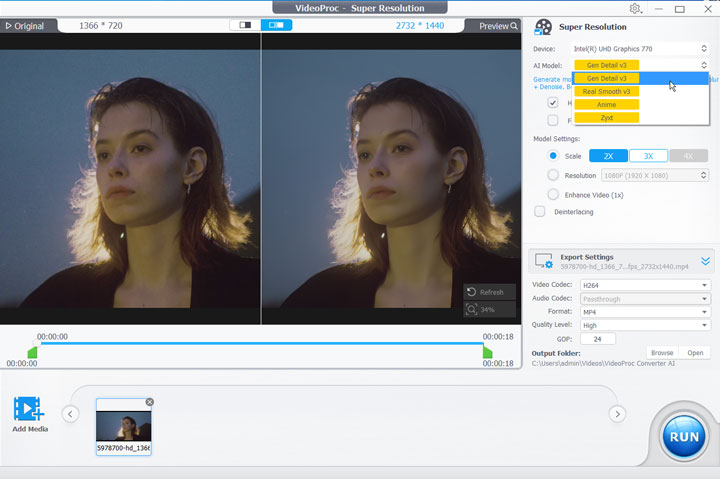The width and height of the screenshot is (720, 479).
Task: Click the Add Media icon
Action: (29, 409)
